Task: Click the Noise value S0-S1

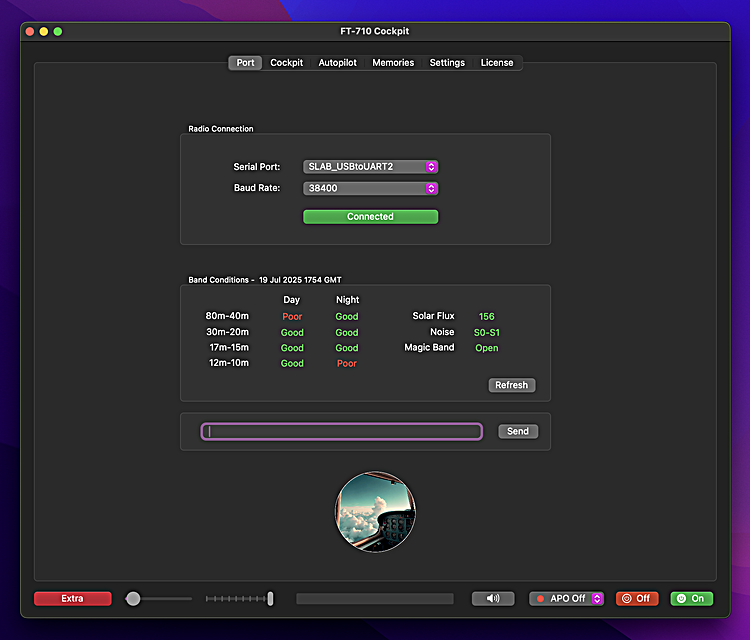Action: tap(486, 332)
